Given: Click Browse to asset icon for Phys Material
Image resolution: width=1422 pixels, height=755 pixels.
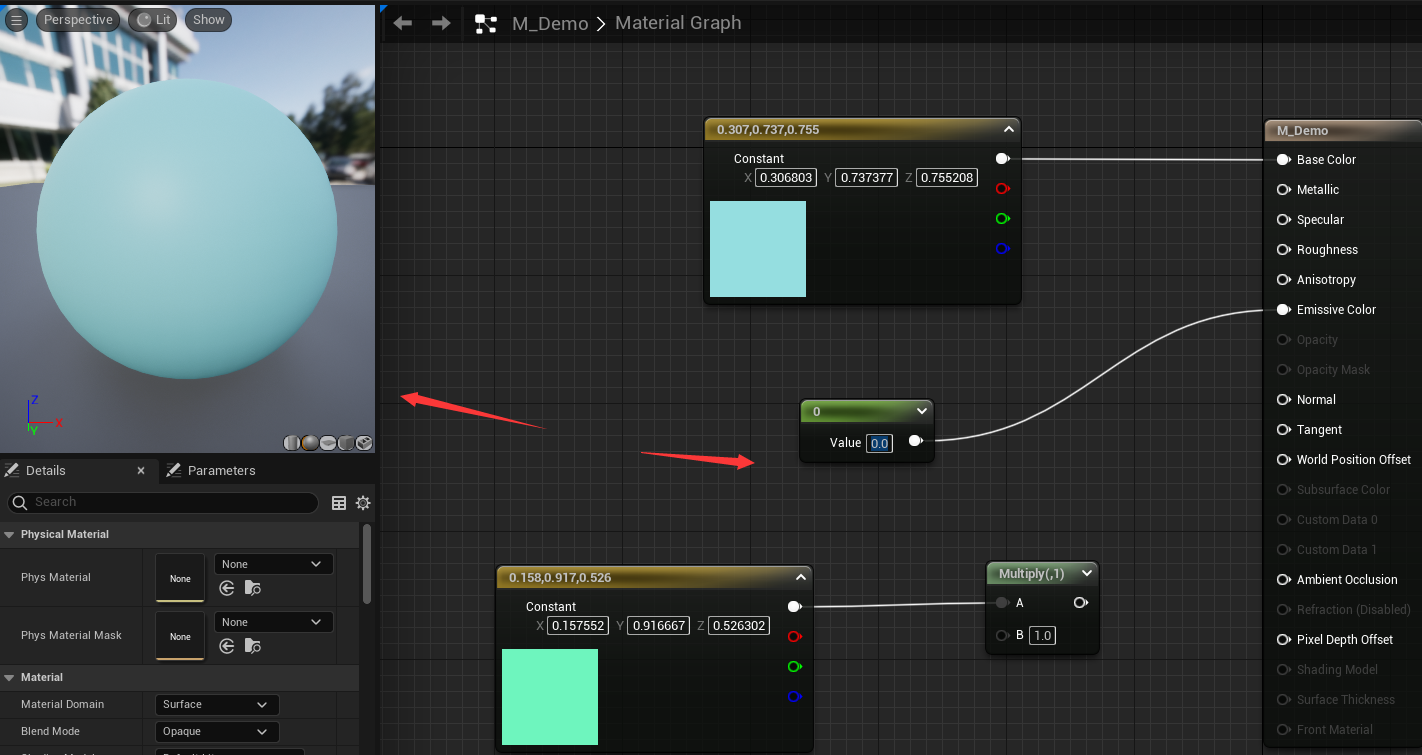Looking at the screenshot, I should pyautogui.click(x=252, y=589).
